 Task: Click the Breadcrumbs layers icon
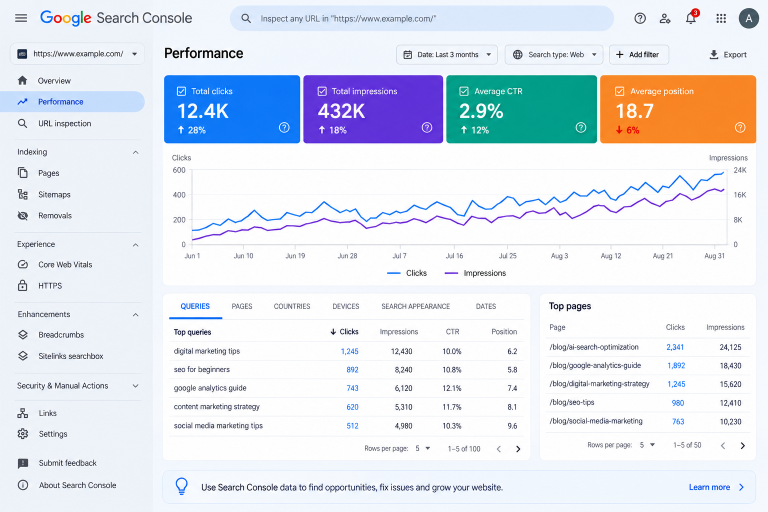(x=23, y=335)
